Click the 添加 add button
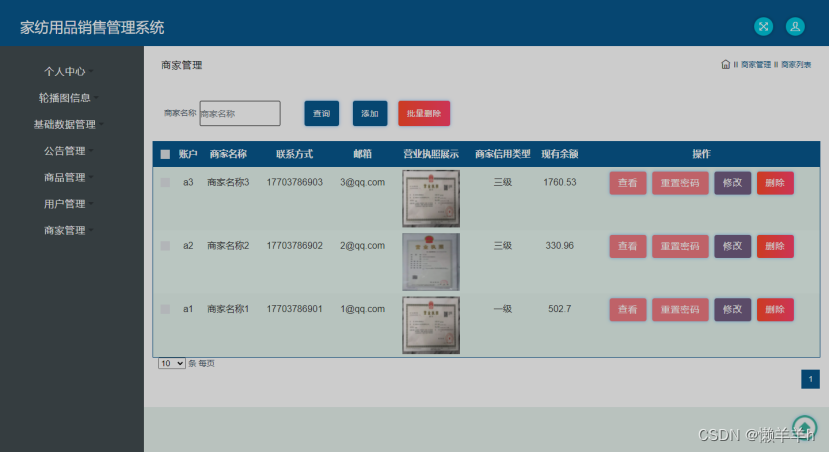Viewport: 830px width, 453px height. (370, 113)
